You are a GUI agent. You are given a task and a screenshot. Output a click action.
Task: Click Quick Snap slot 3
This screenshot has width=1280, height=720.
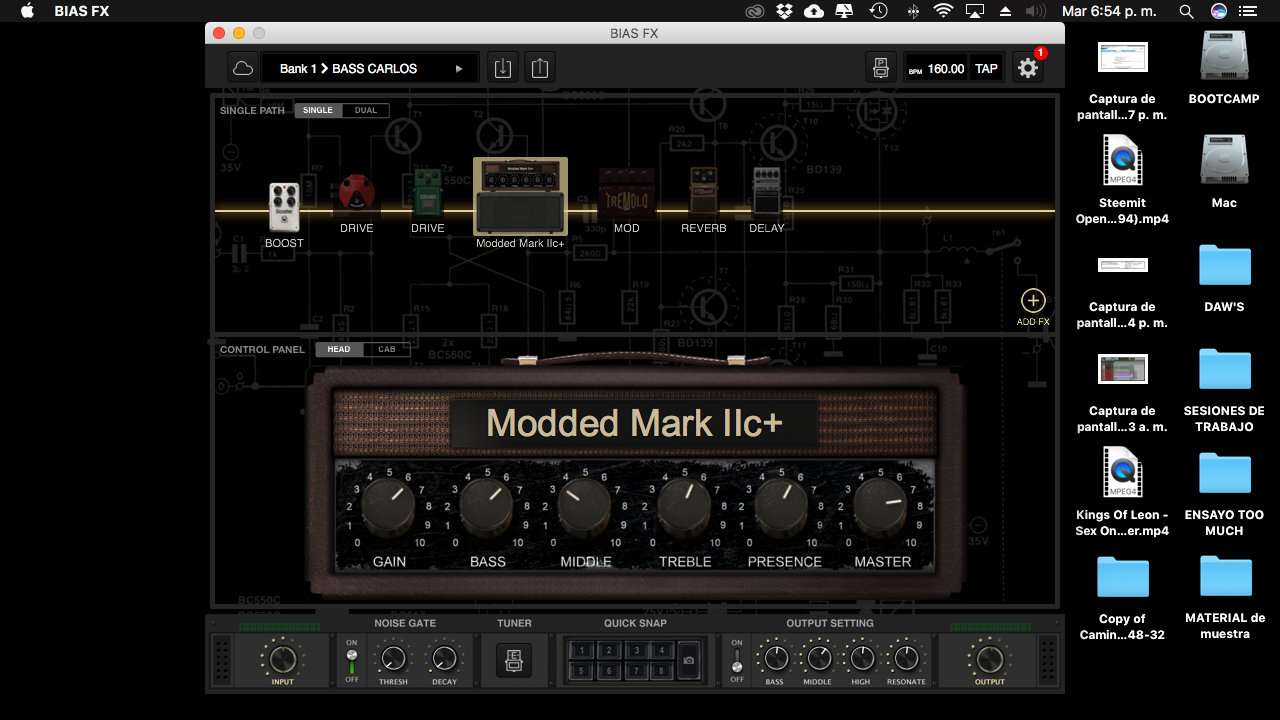[635, 650]
